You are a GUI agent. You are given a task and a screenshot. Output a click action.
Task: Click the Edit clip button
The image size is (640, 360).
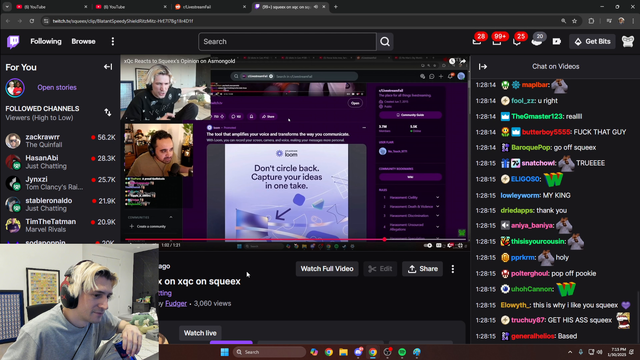point(380,269)
